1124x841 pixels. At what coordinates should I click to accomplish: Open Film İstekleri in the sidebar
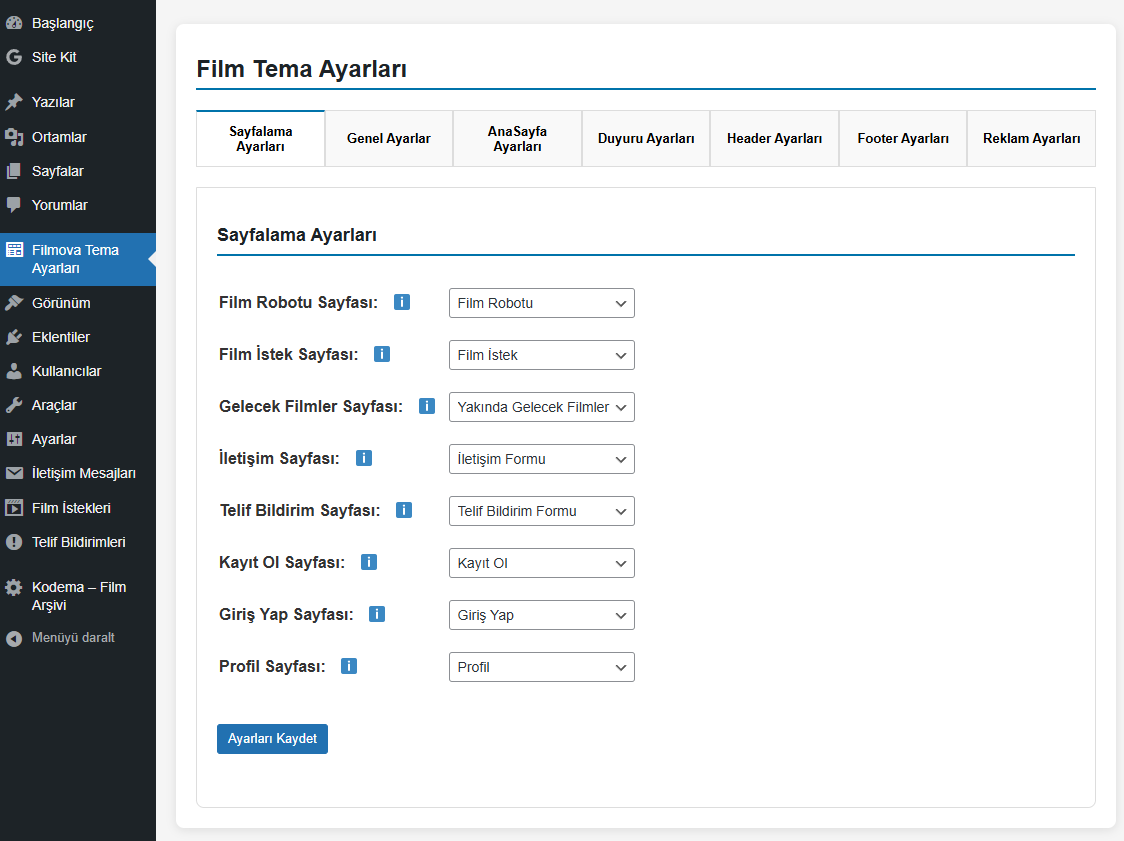[70, 508]
